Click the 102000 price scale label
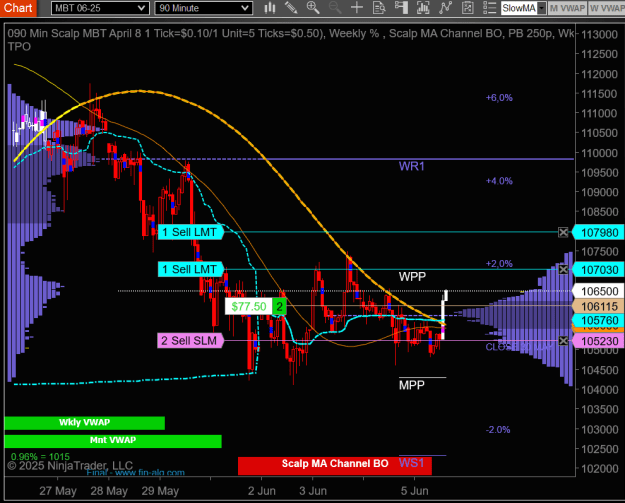Viewport: 625px width, 503px height. tap(599, 469)
